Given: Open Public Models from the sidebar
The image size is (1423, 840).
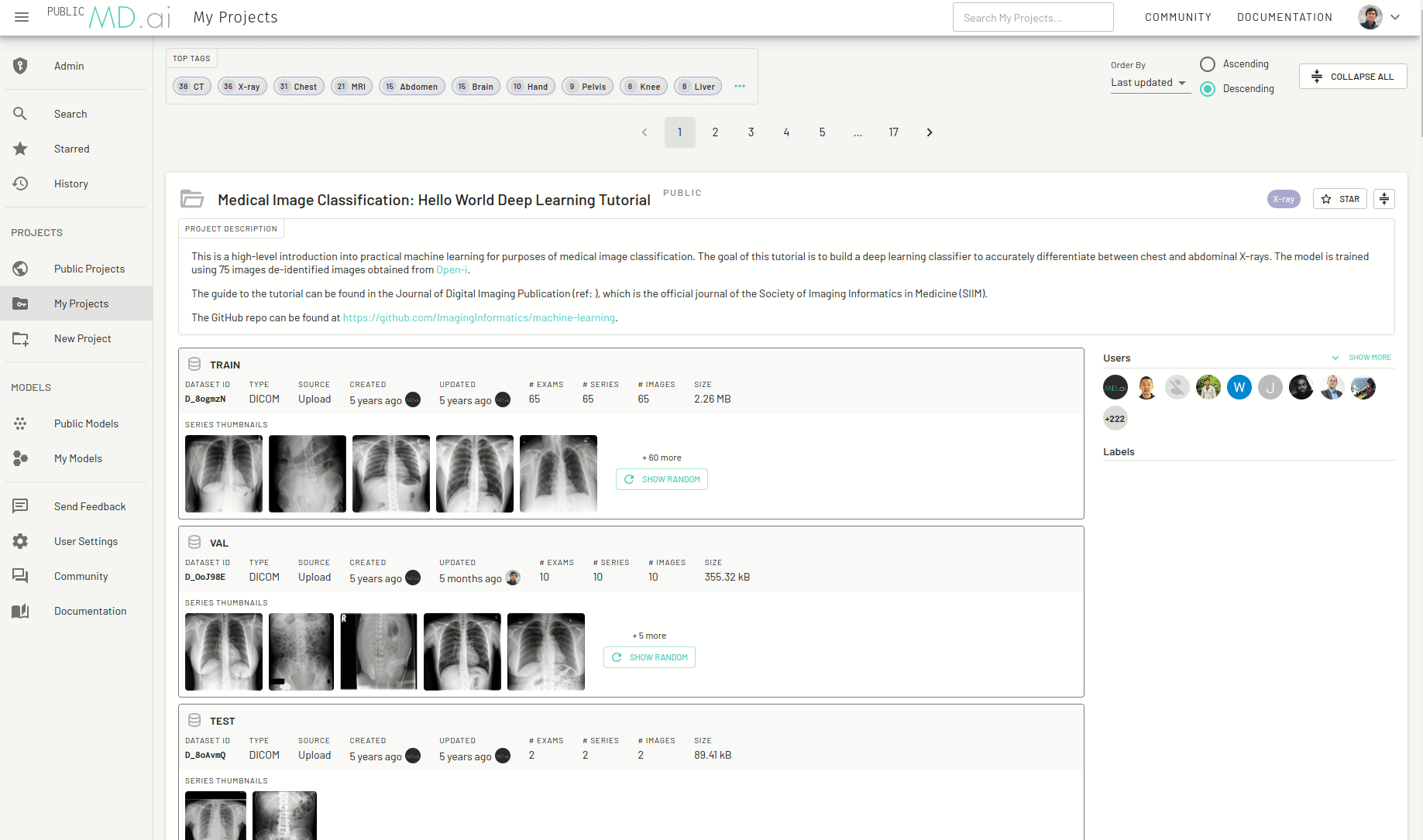Looking at the screenshot, I should 20,423.
